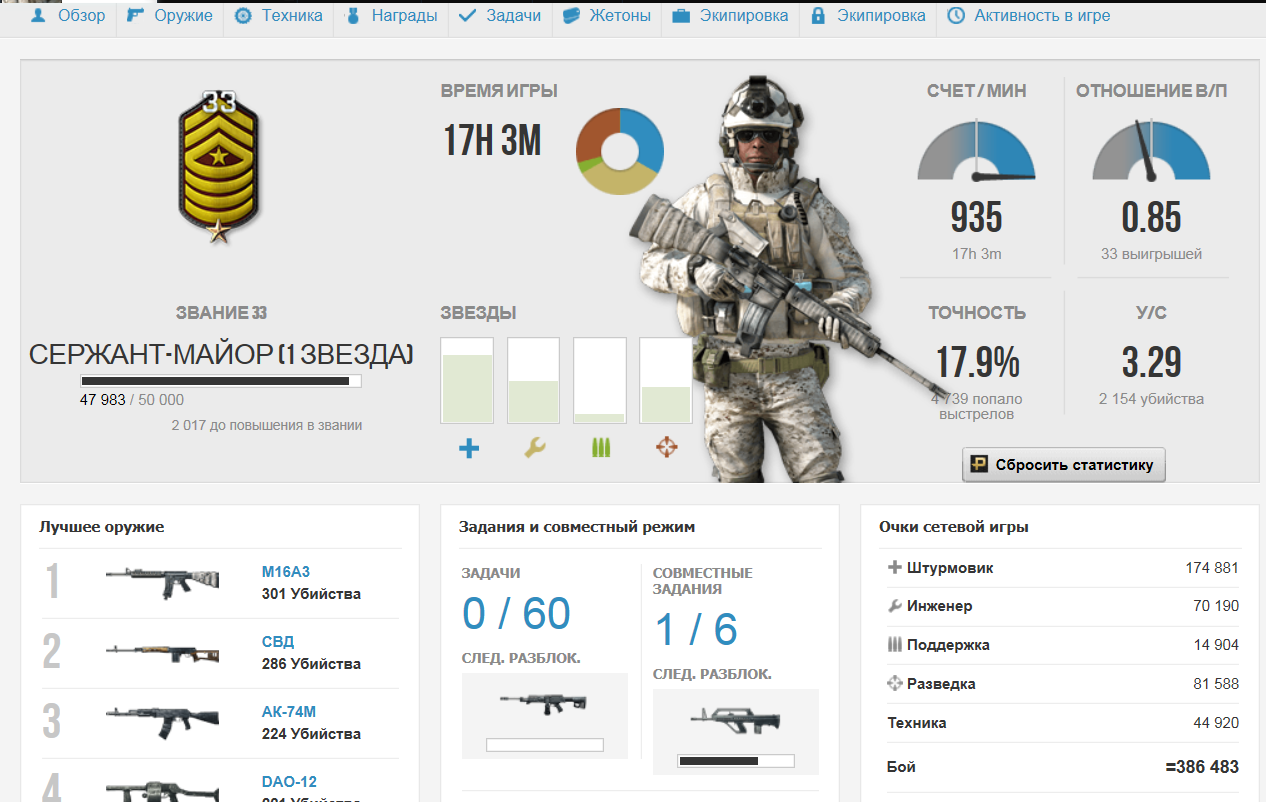Click the Engineer wrench icon under stars
Image resolution: width=1266 pixels, height=802 pixels.
534,448
